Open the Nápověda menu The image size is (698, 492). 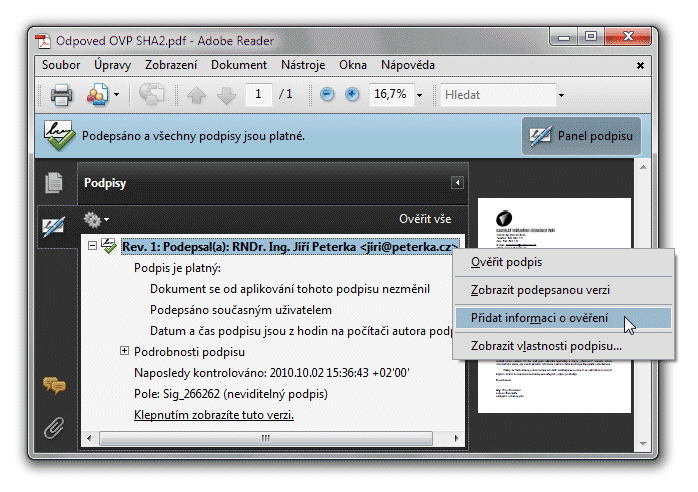(x=408, y=65)
